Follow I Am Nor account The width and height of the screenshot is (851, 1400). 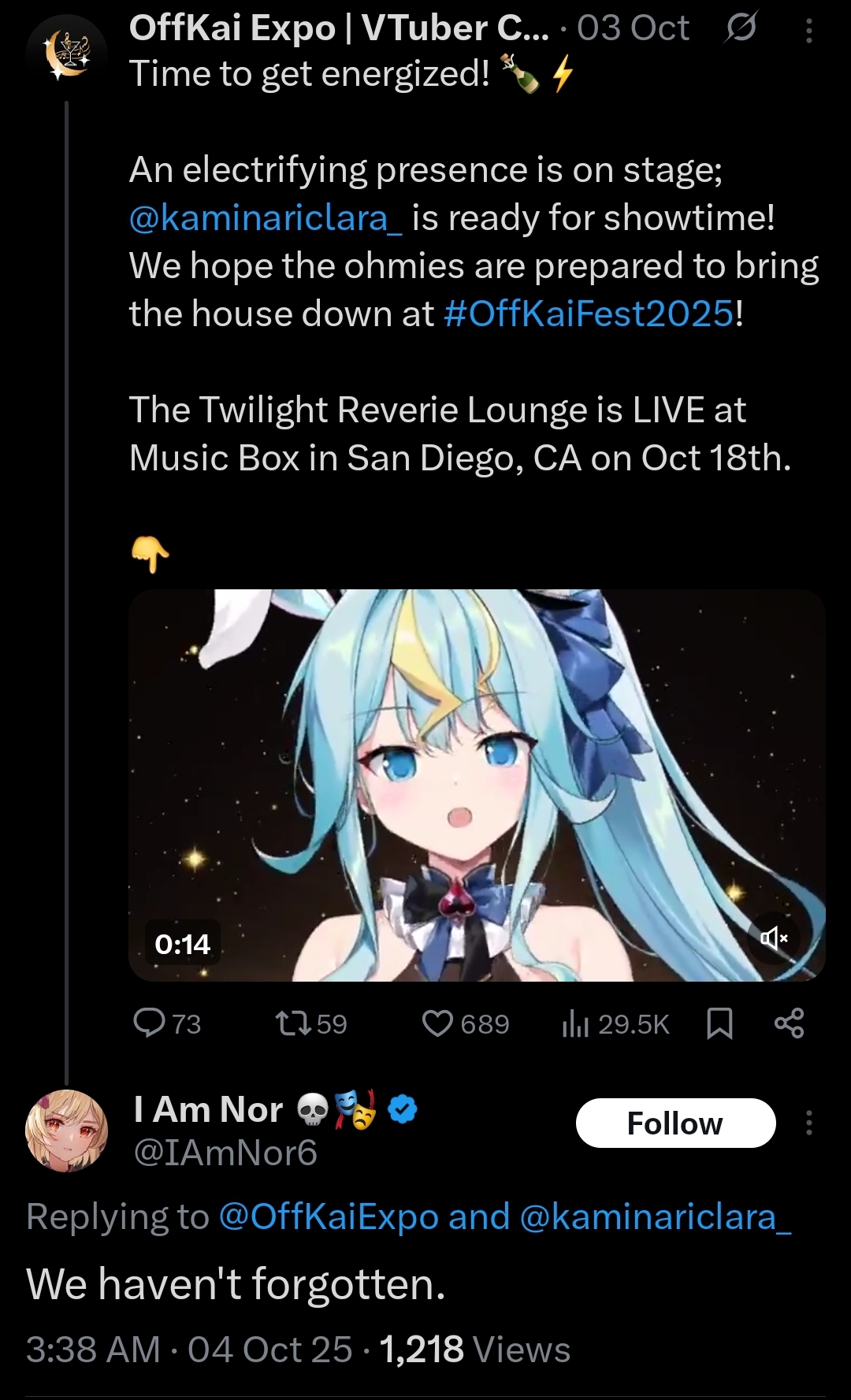pyautogui.click(x=675, y=1123)
